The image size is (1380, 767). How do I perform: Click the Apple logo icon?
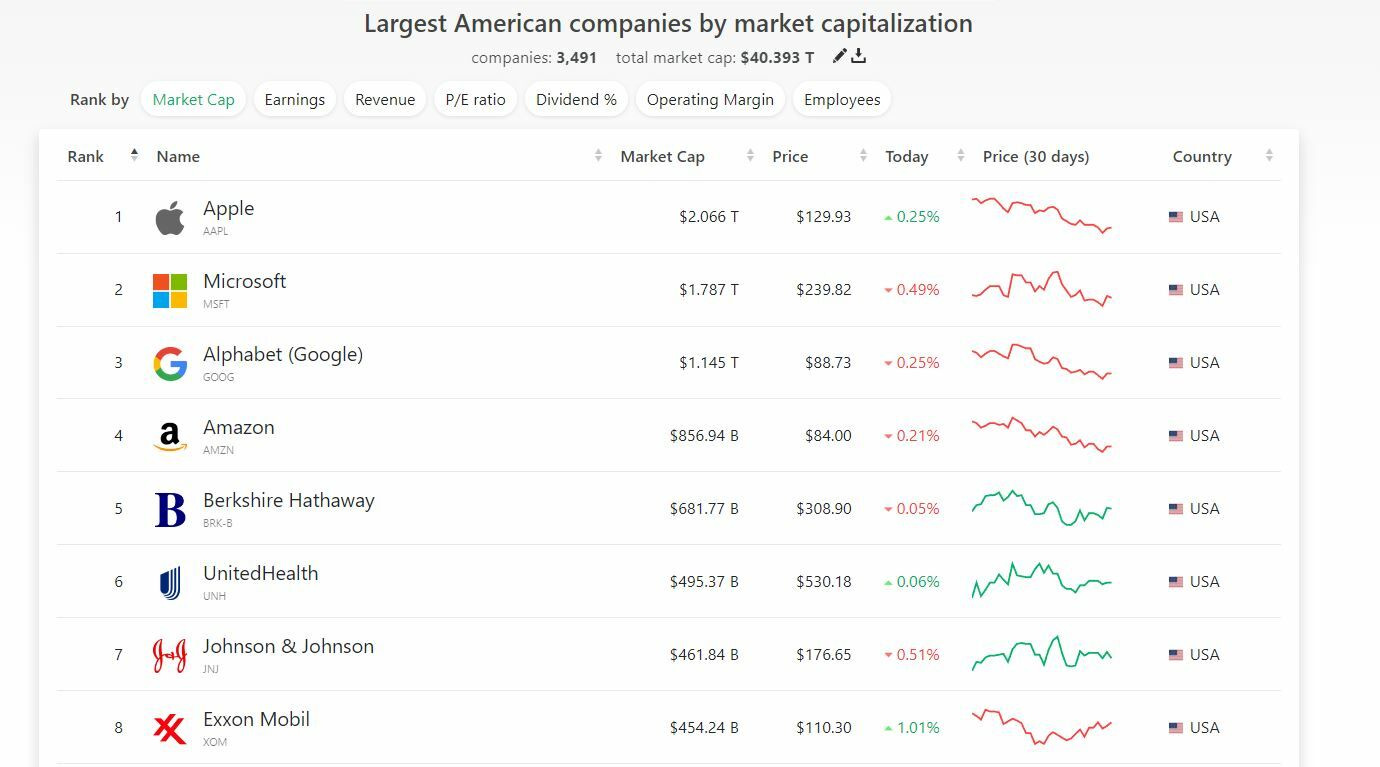click(170, 217)
